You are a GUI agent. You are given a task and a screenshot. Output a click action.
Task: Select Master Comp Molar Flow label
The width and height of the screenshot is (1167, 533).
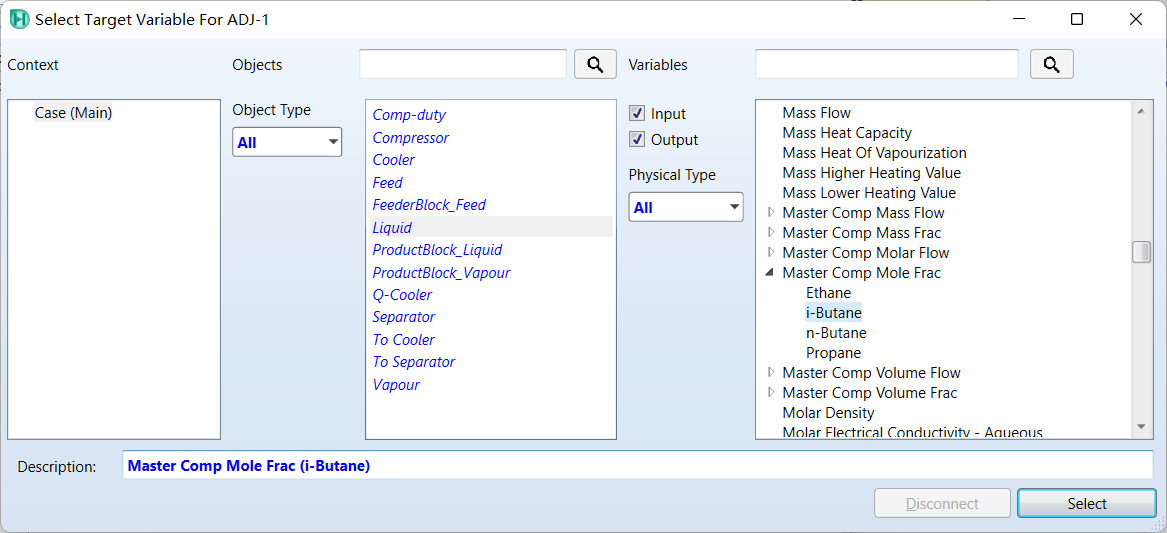(866, 252)
